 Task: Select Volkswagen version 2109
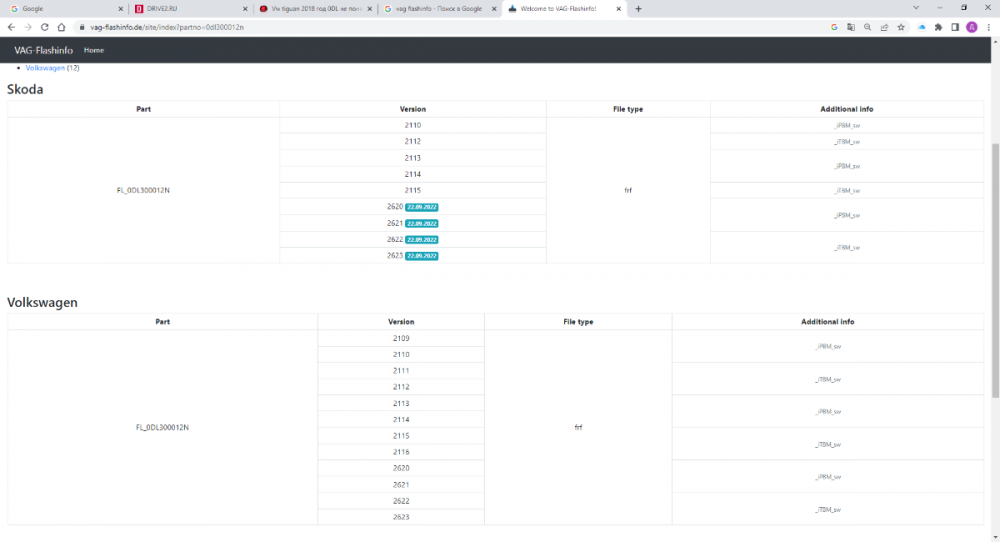[x=401, y=339]
